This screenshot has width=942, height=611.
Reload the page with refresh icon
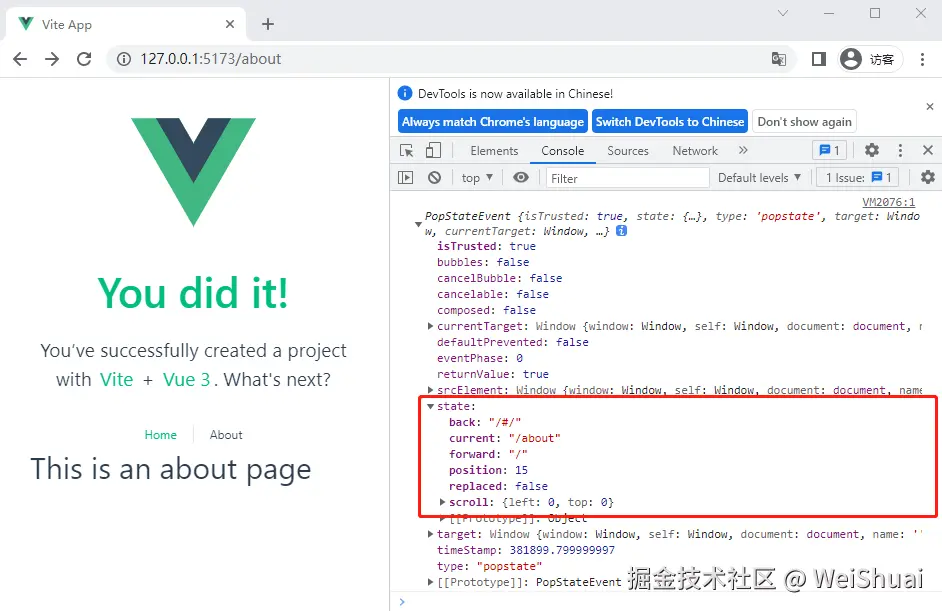click(84, 59)
